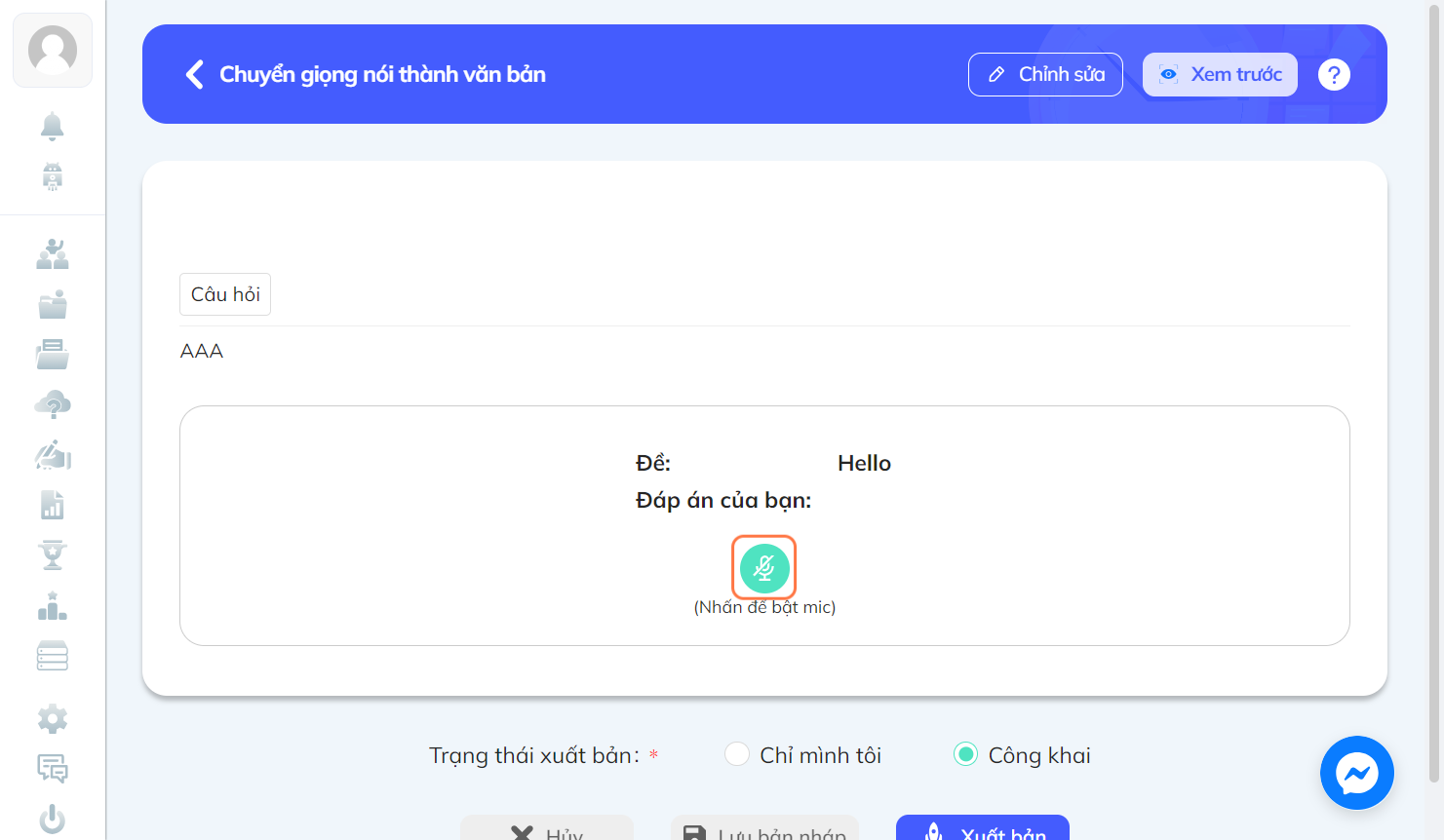This screenshot has height=840, width=1444.
Task: Open the Messenger chat bubble
Action: (x=1357, y=773)
